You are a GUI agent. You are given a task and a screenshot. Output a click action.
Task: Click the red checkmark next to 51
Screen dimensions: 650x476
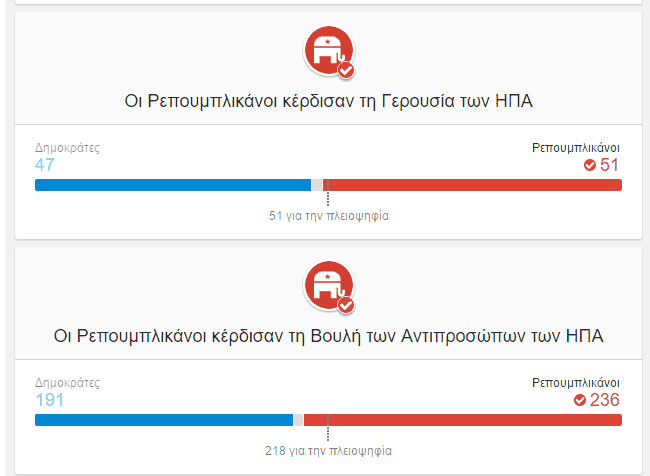click(589, 165)
